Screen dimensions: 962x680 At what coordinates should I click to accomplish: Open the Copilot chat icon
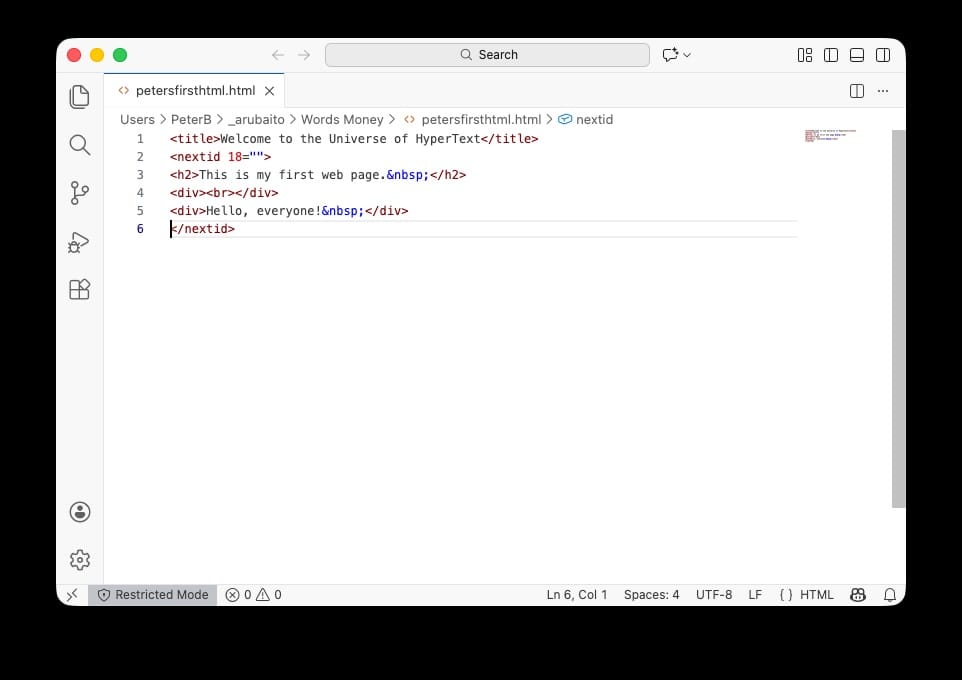click(670, 55)
